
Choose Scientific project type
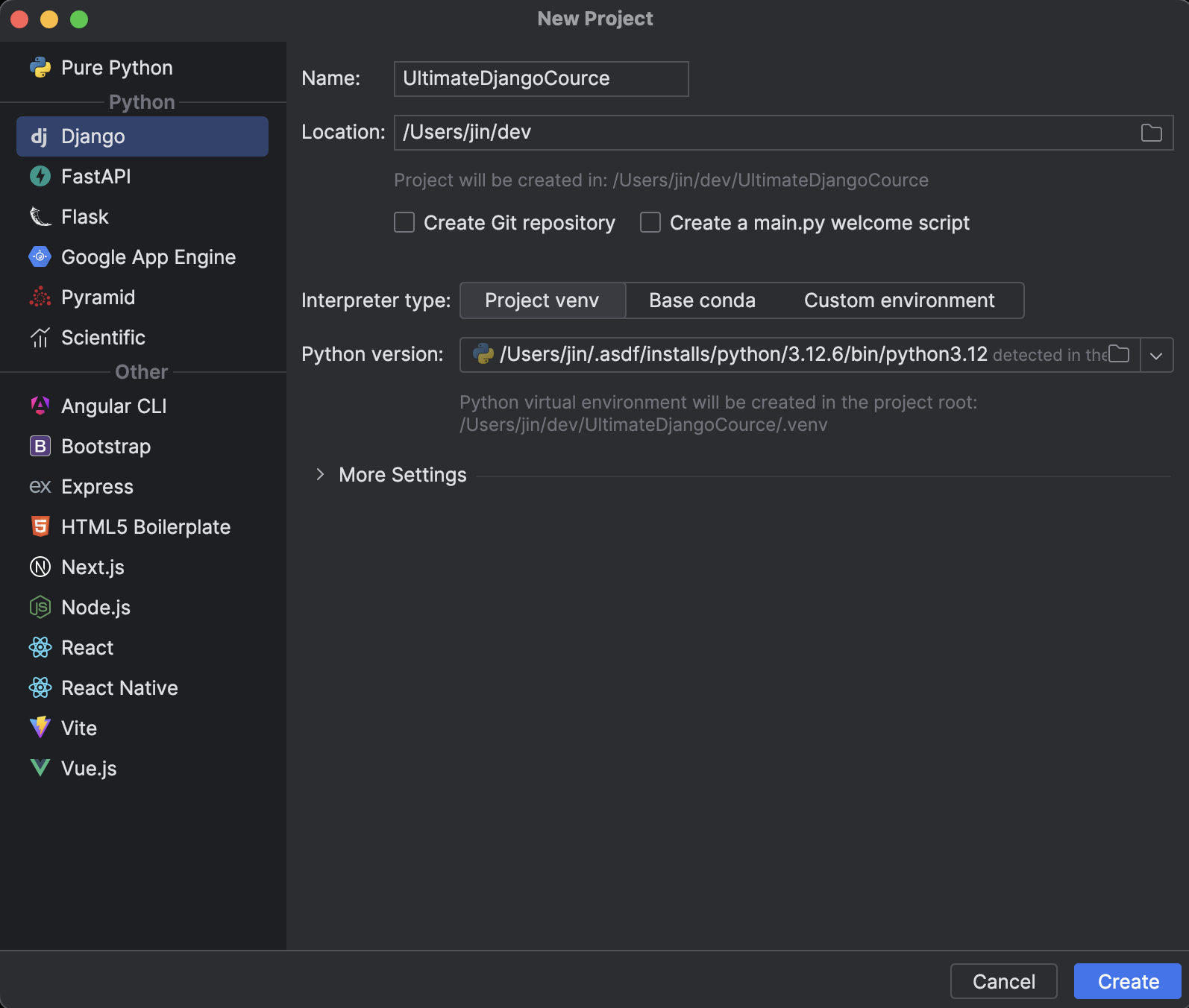click(x=142, y=338)
